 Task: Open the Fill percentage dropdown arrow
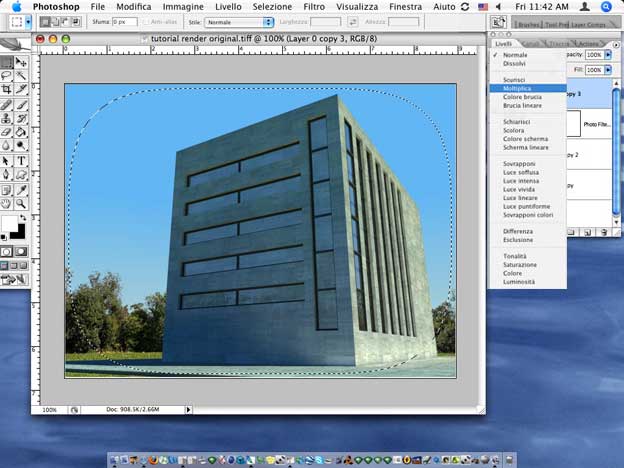(608, 70)
